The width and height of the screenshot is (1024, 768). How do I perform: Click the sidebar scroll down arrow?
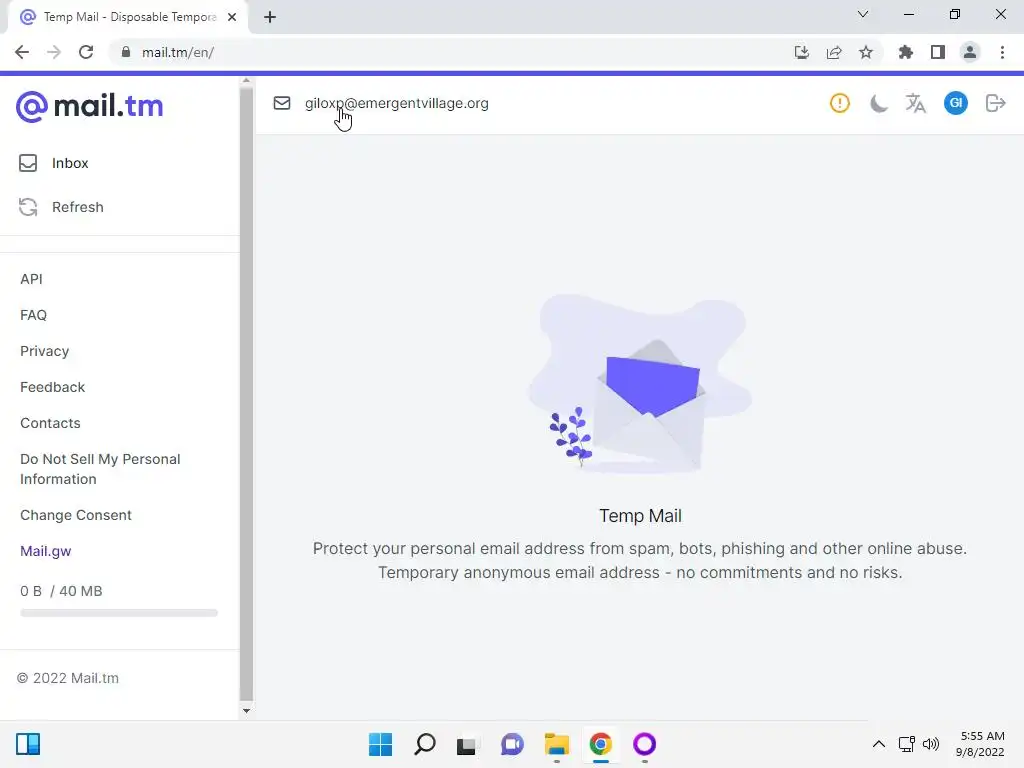point(246,711)
